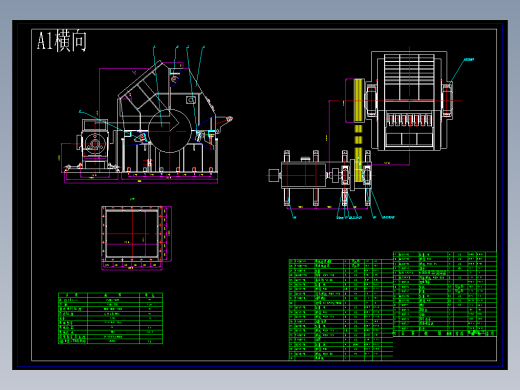Select the large rotor circle in side view
520x390 pixels.
click(x=170, y=131)
